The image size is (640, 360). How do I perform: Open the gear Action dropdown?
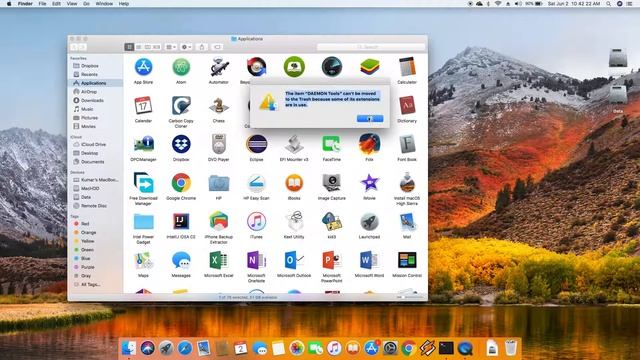point(186,47)
